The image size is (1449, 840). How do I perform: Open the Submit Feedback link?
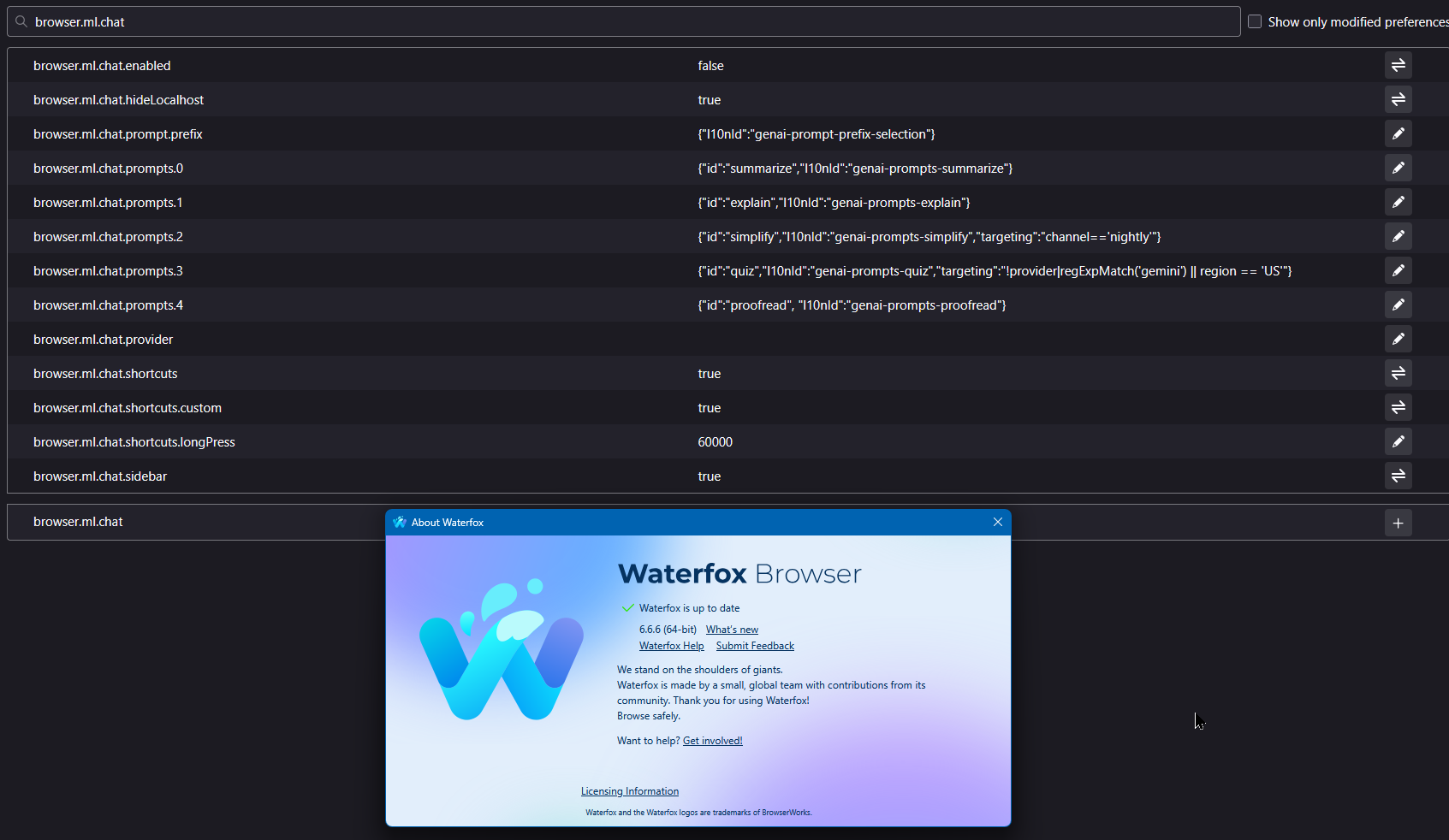click(x=755, y=646)
